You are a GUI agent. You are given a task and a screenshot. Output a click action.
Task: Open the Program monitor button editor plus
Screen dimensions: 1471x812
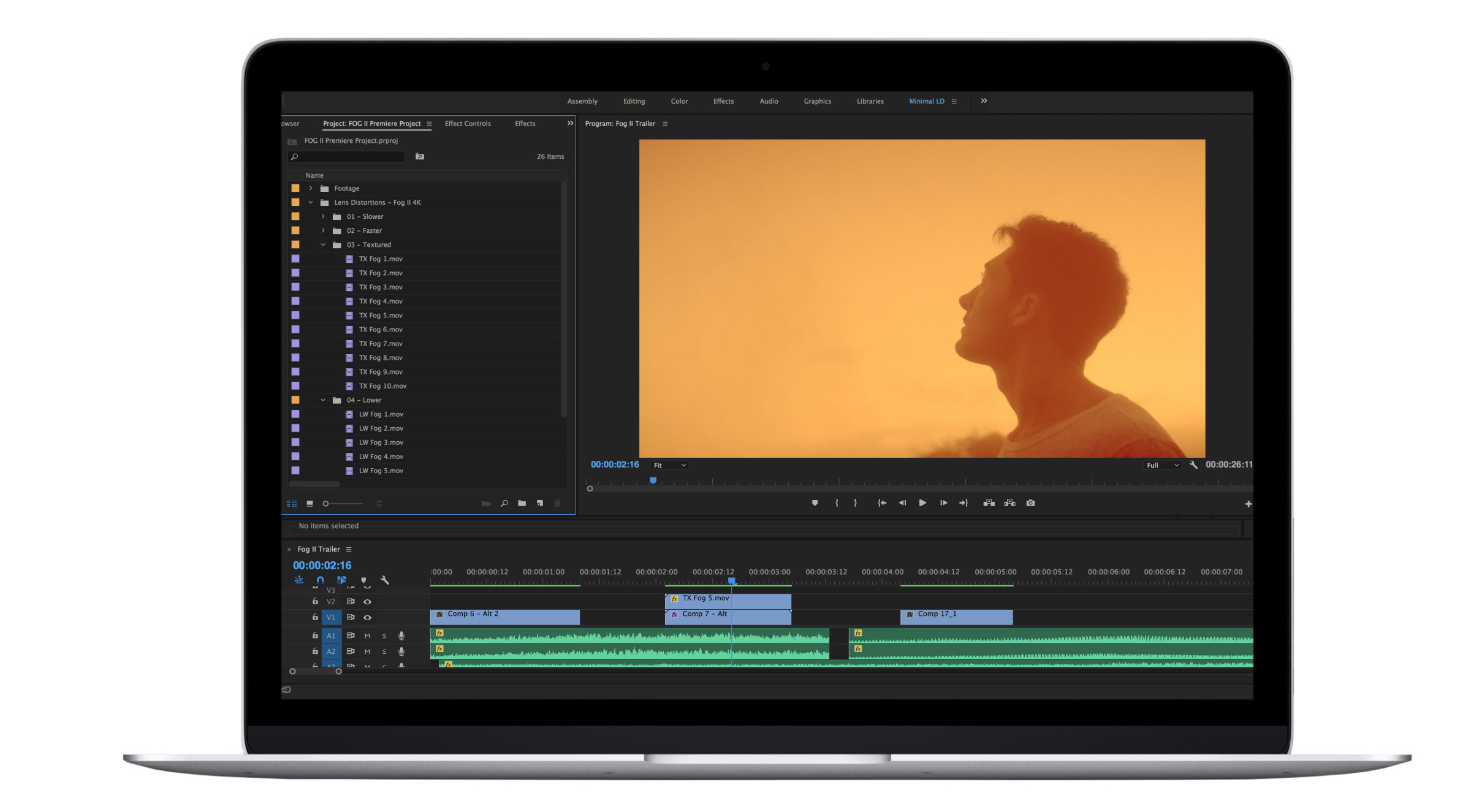(x=1248, y=504)
